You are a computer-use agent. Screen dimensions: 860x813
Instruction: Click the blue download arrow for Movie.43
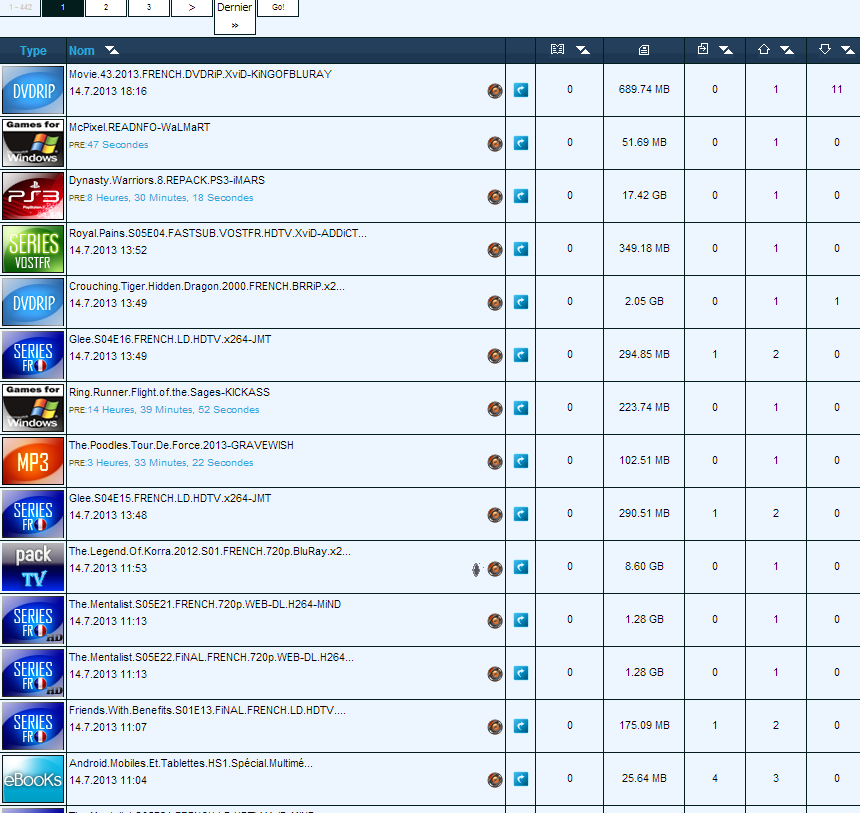(520, 90)
